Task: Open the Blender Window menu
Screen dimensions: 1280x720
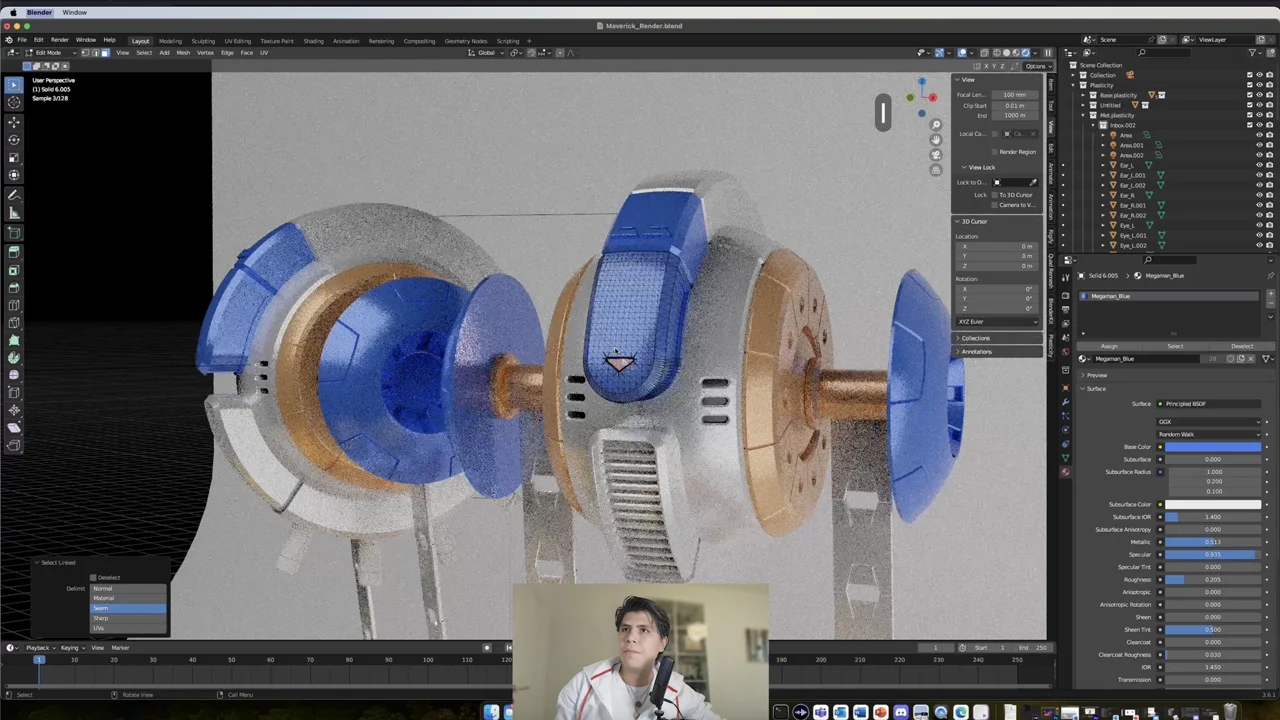Action: (x=74, y=12)
